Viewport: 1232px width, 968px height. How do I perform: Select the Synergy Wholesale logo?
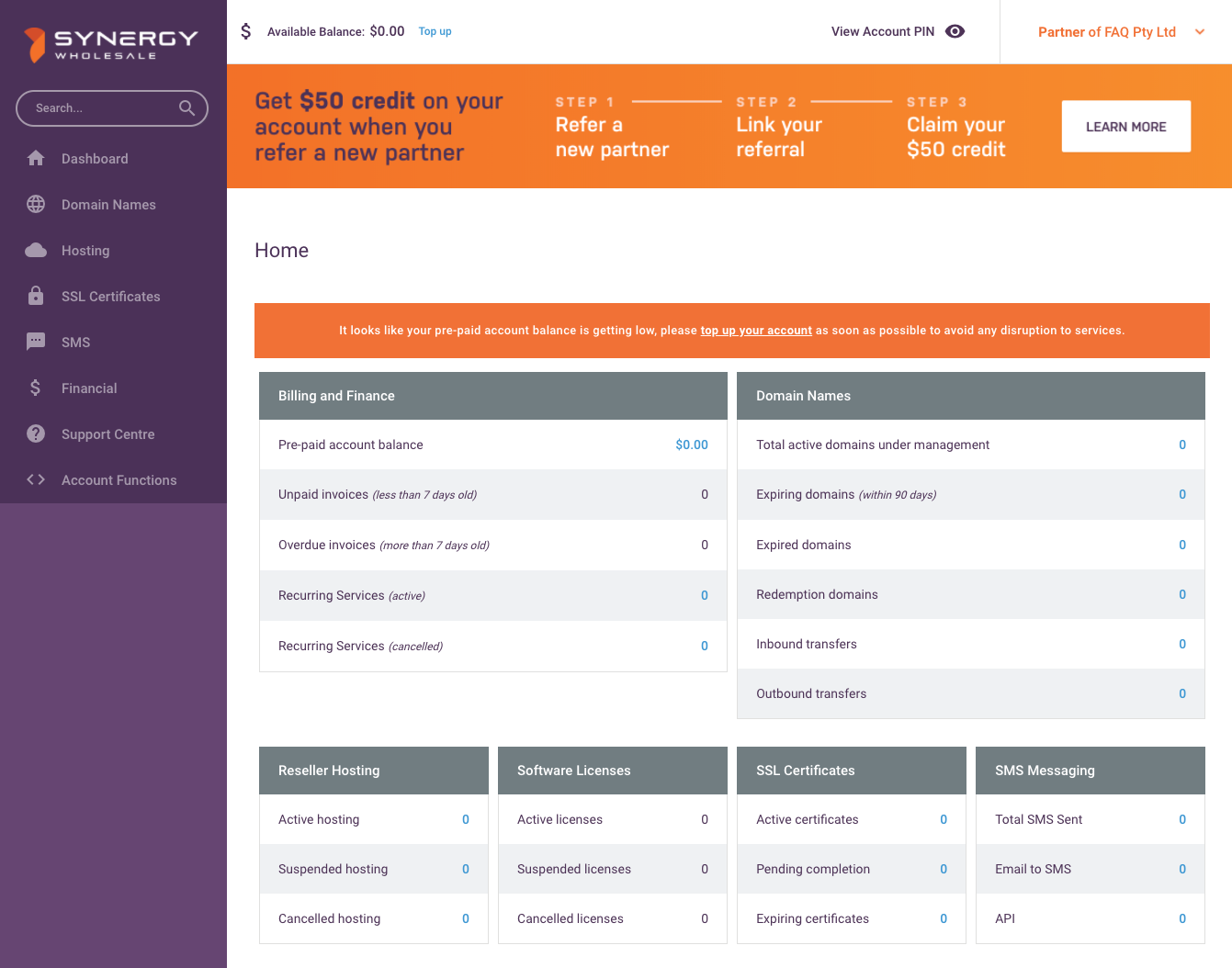click(111, 43)
